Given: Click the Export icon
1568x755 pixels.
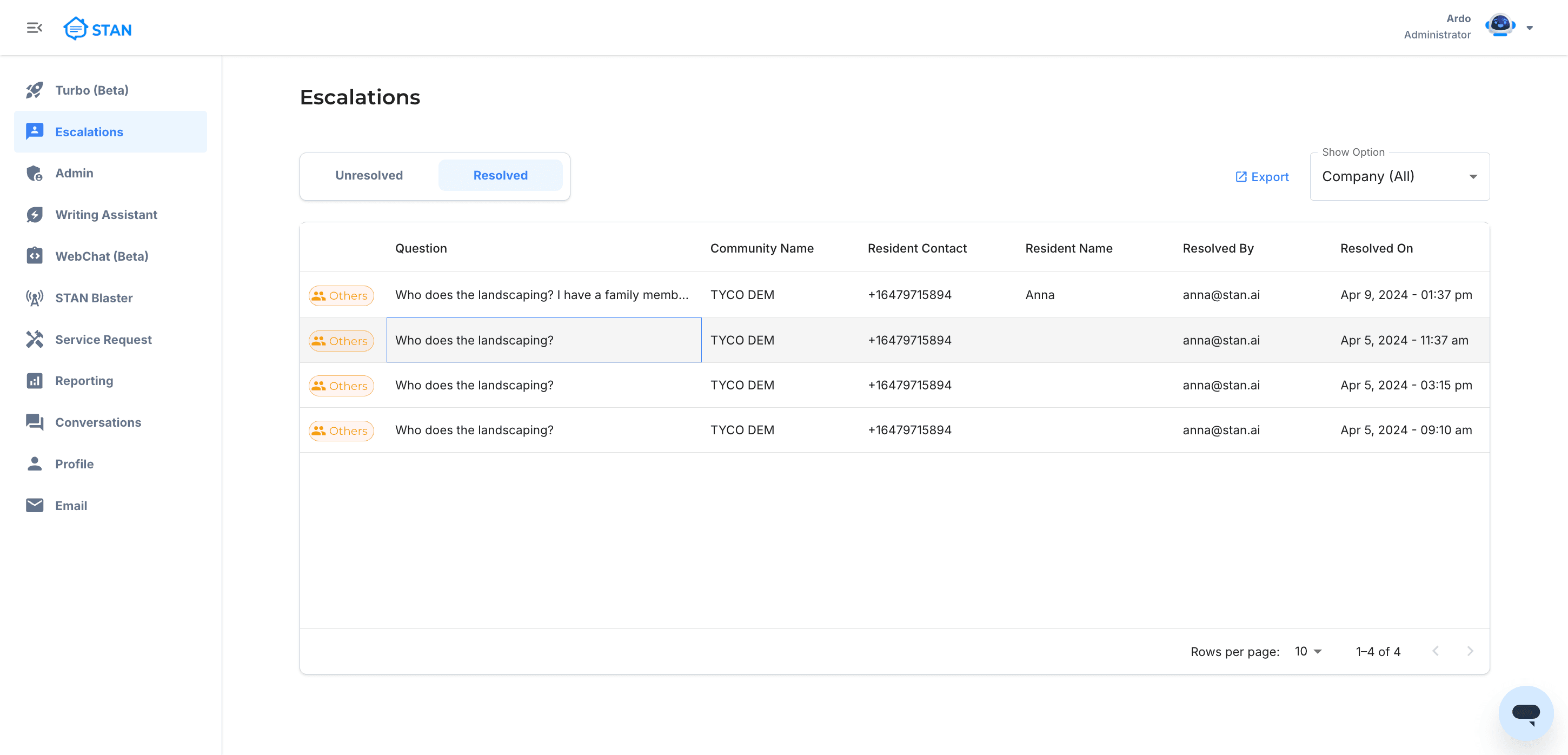Looking at the screenshot, I should [x=1240, y=176].
